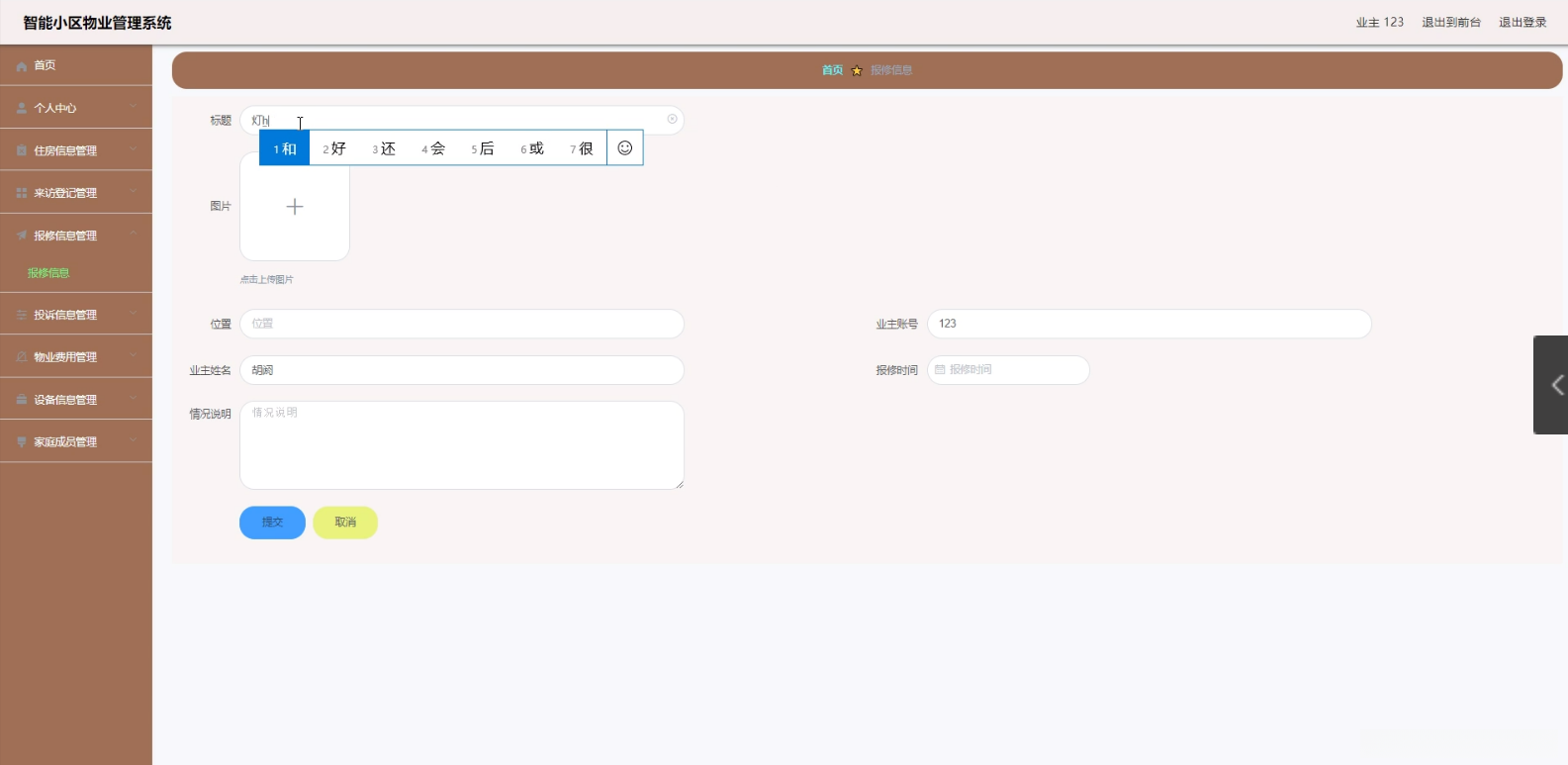This screenshot has height=765, width=1568.
Task: Expand the 家庭成员管理 menu chevron
Action: click(133, 441)
